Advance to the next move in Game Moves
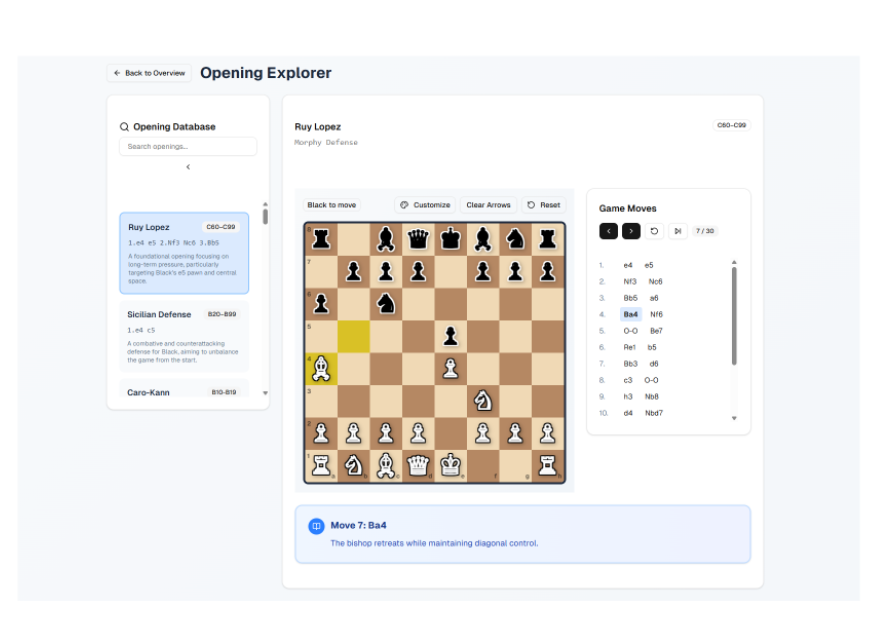This screenshot has width=872, height=624. click(631, 231)
